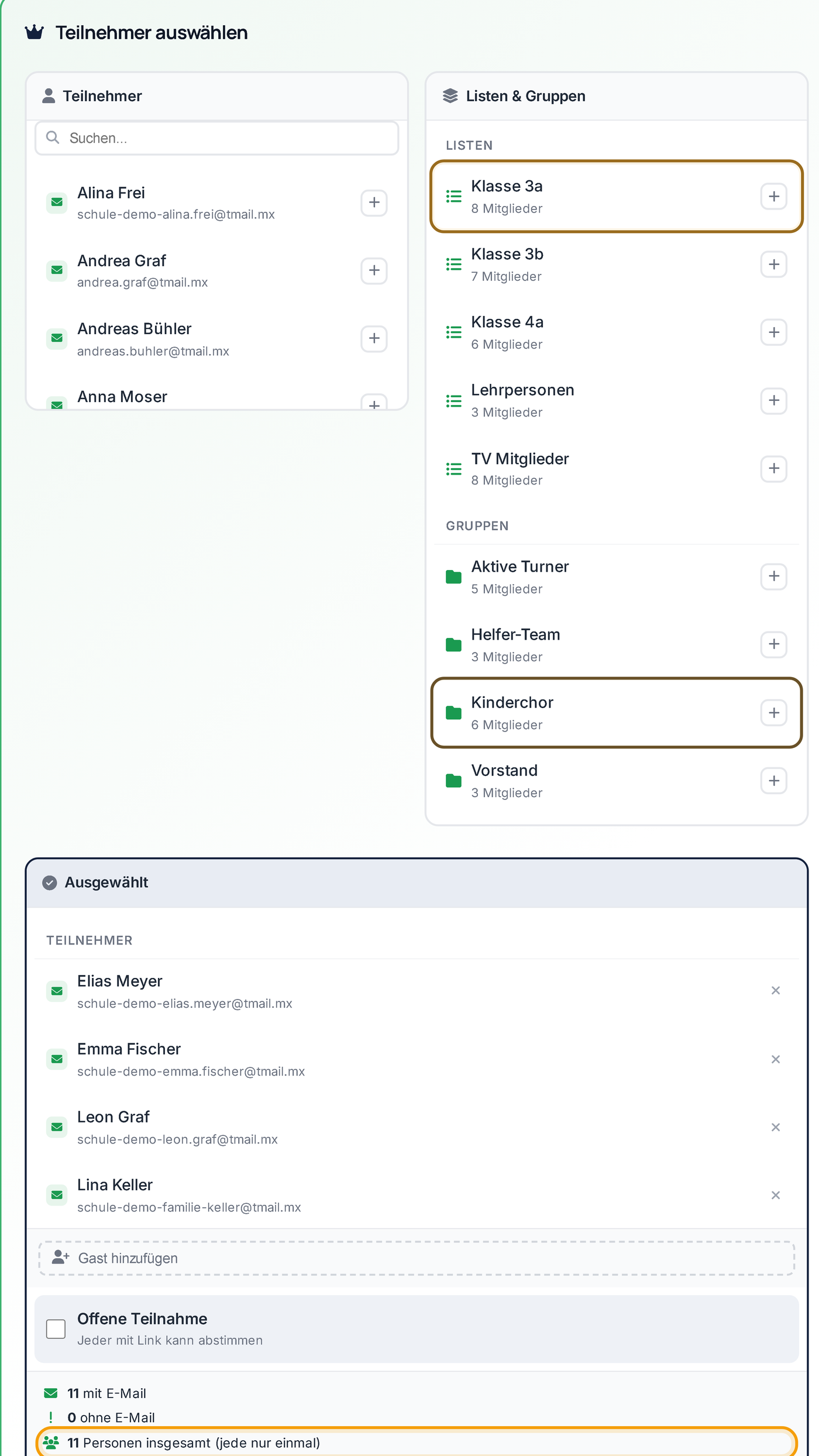Viewport: 819px width, 1456px height.
Task: Add Lehrpersonen list with plus icon
Action: tap(773, 400)
